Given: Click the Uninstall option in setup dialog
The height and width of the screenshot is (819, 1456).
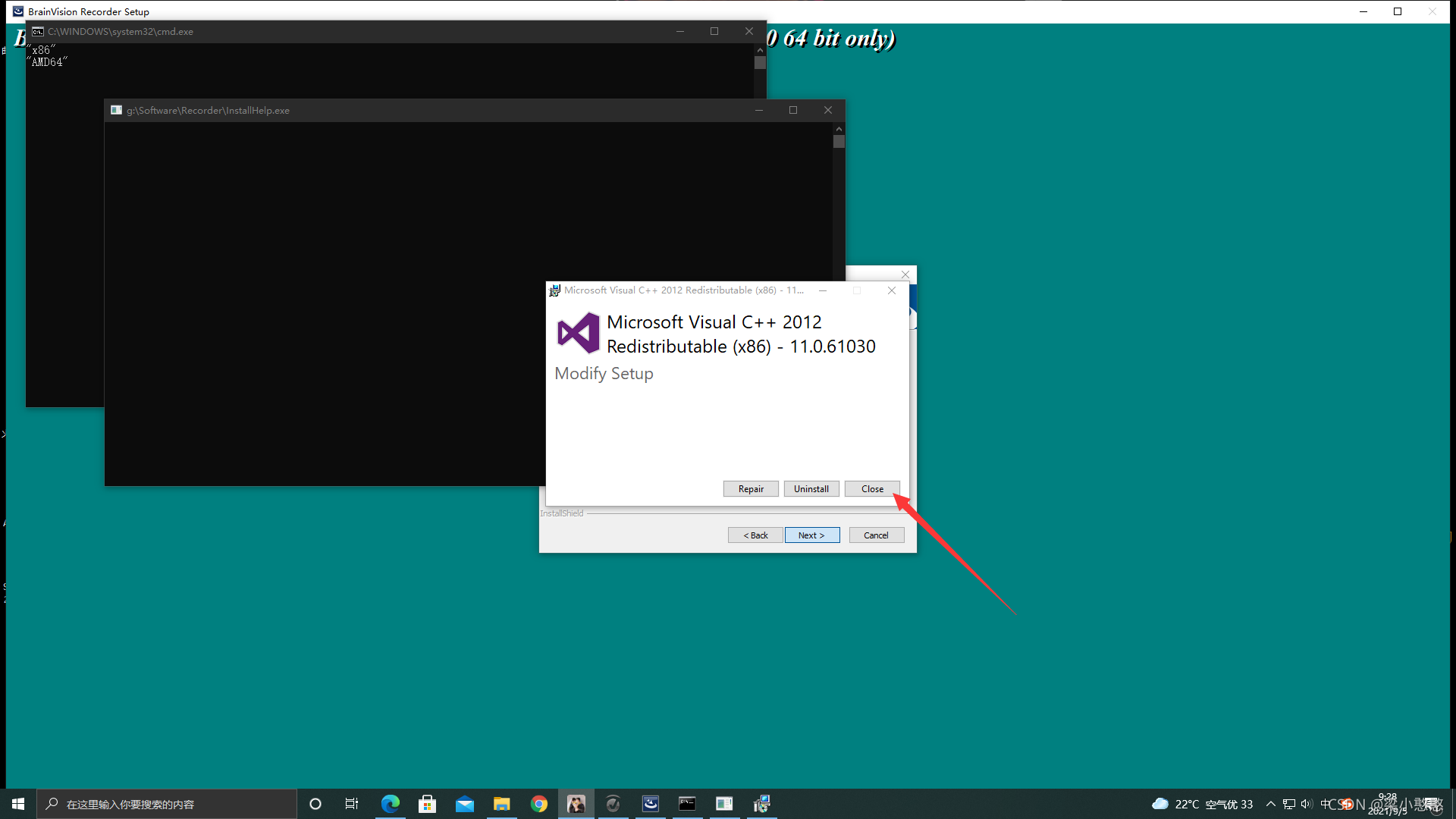Looking at the screenshot, I should click(x=811, y=488).
